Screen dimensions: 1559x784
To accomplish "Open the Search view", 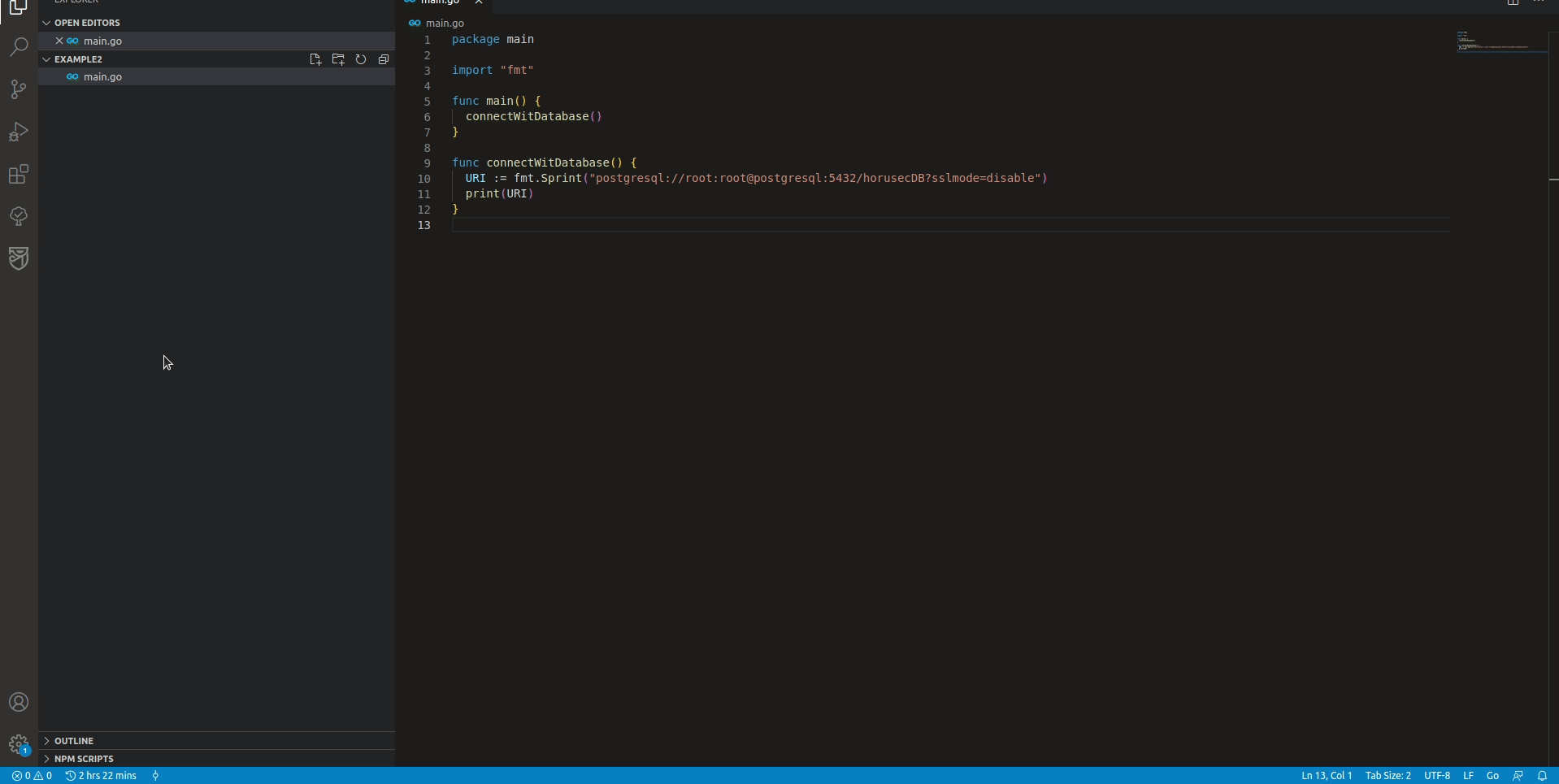I will [x=19, y=47].
